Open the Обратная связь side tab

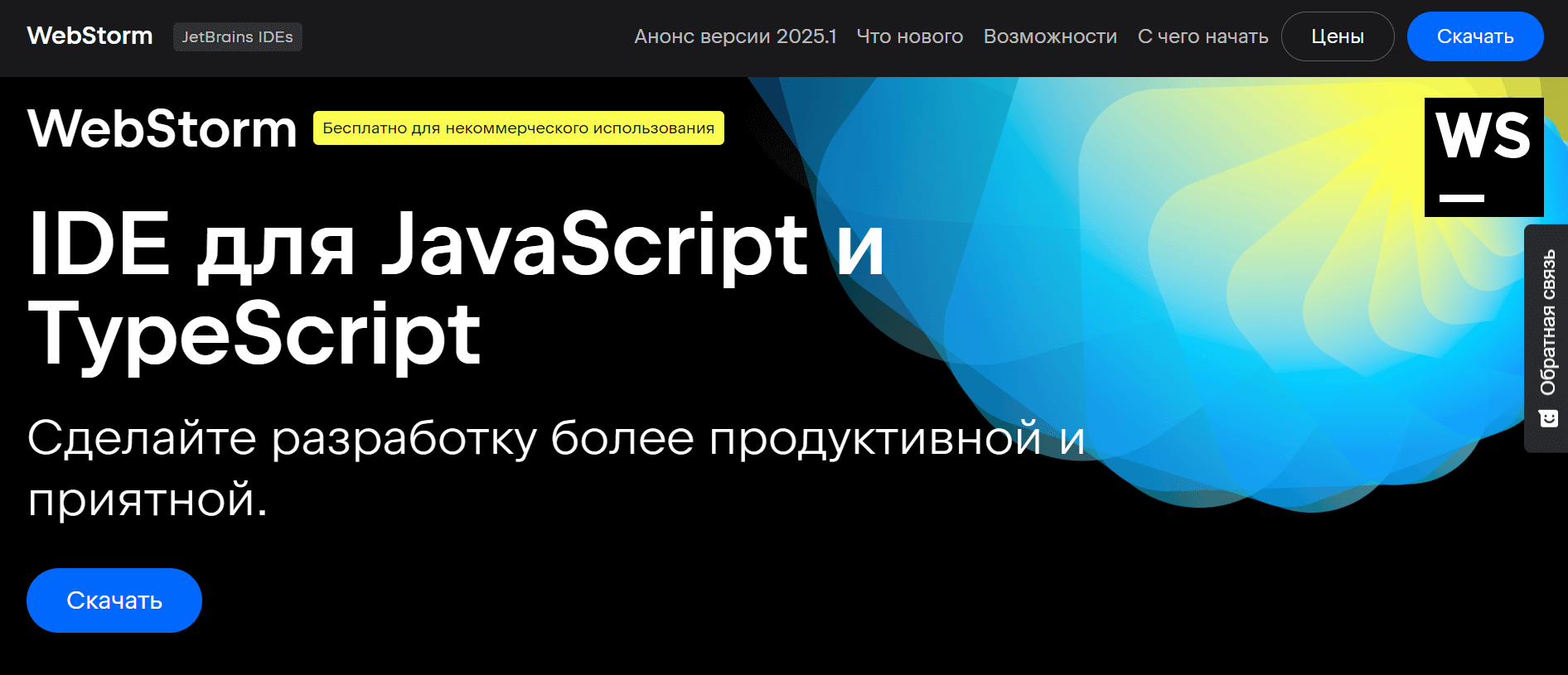1546,338
